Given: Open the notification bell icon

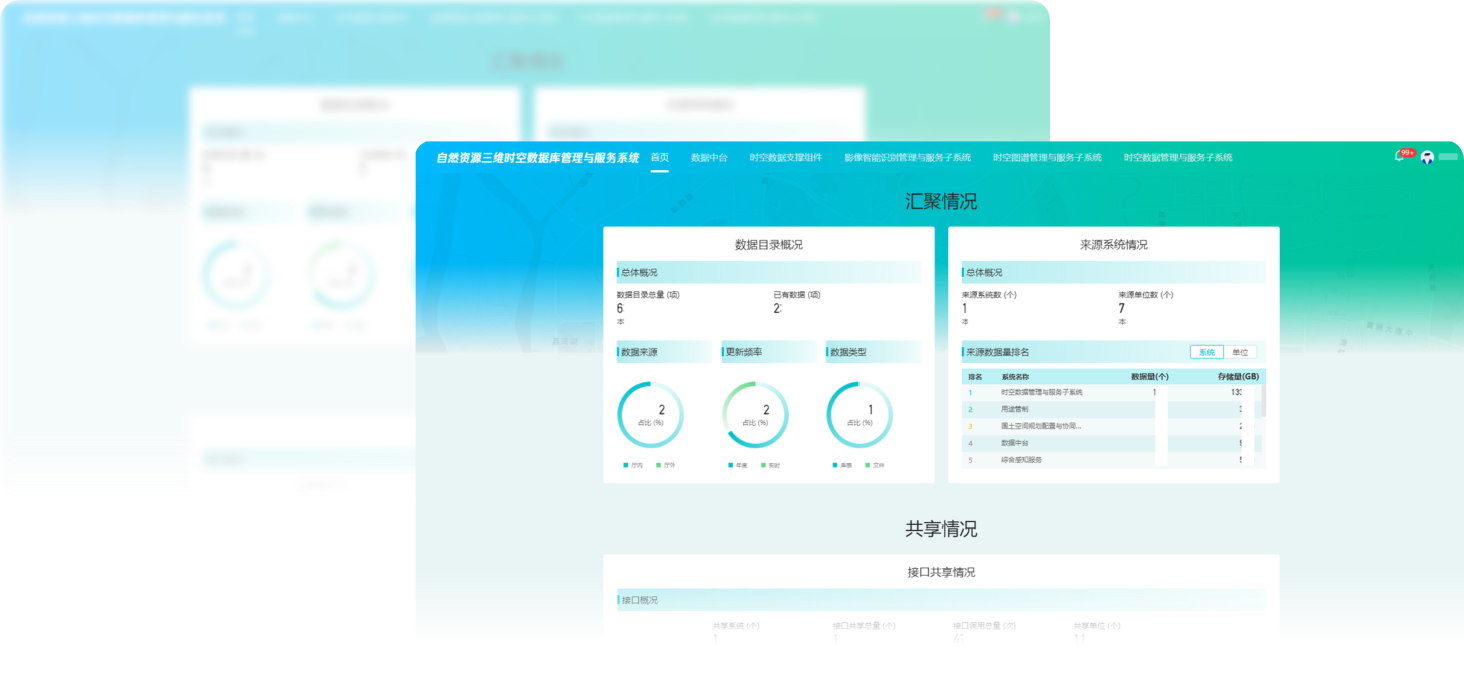Looking at the screenshot, I should [1399, 155].
